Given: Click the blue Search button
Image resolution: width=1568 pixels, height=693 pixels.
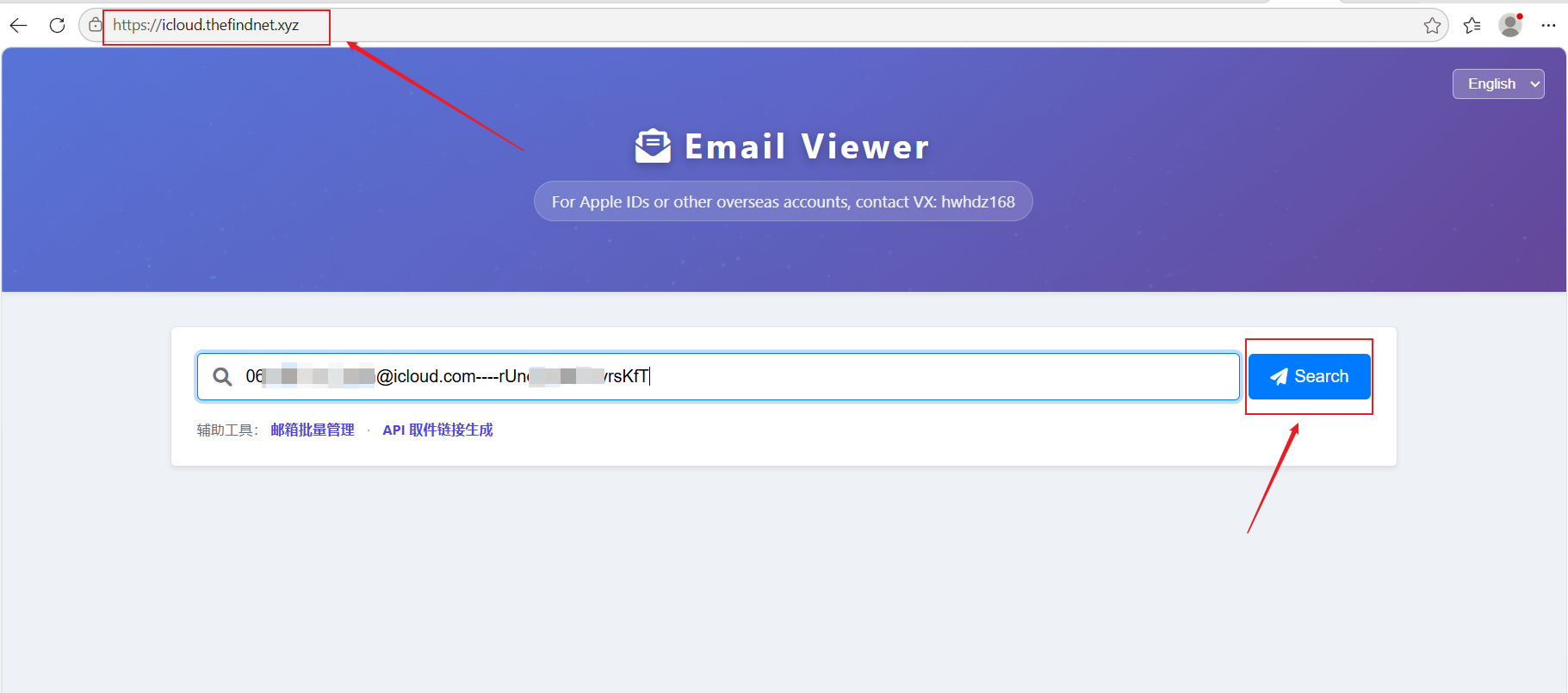Looking at the screenshot, I should pos(1309,376).
